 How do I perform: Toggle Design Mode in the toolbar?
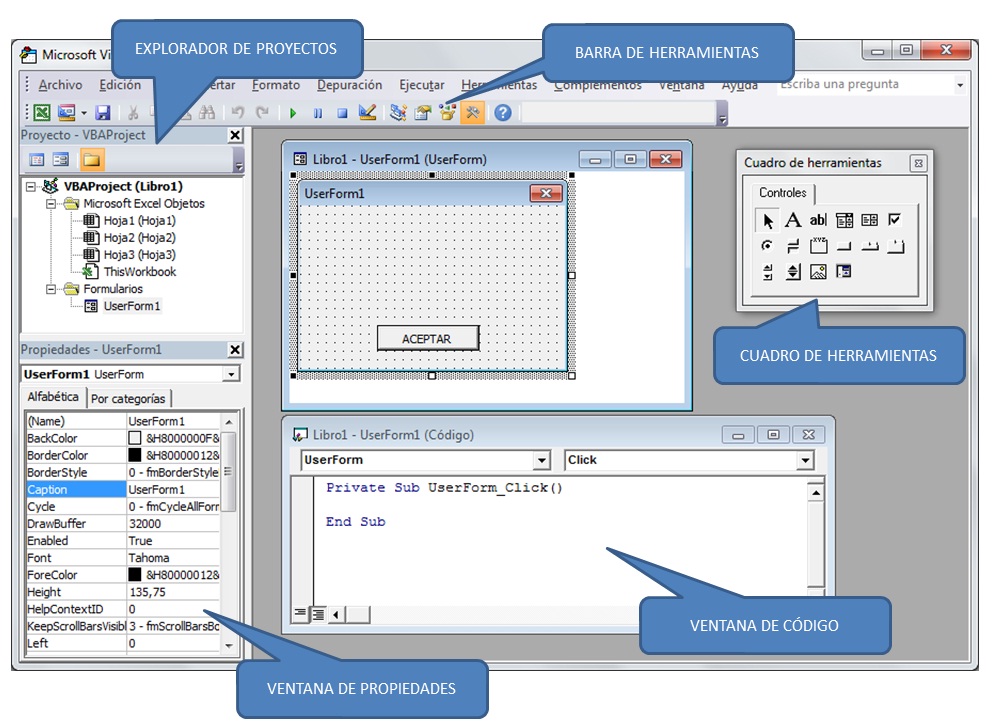367,113
